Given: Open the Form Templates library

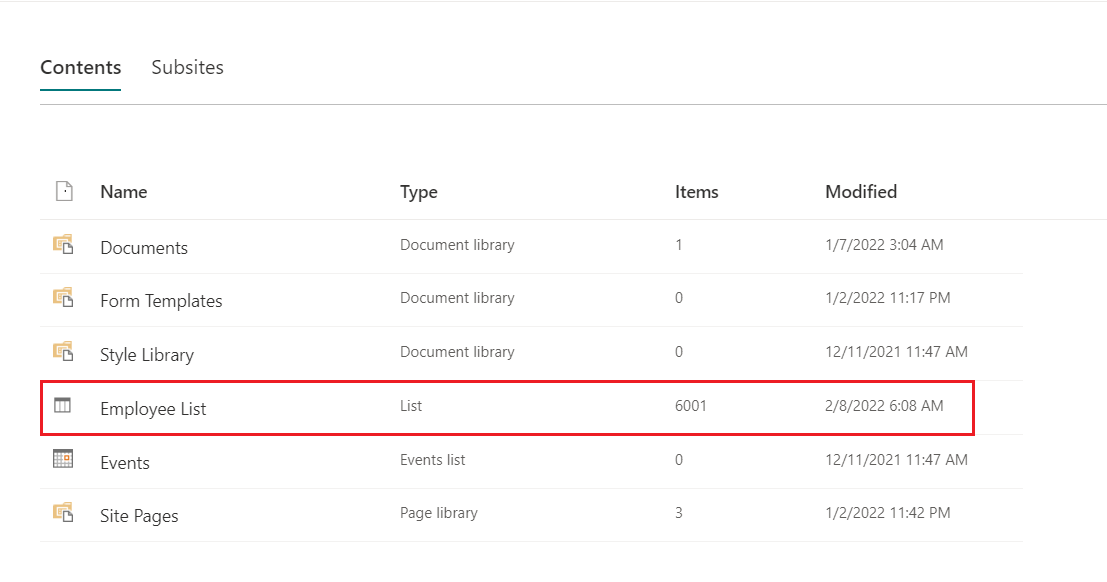Looking at the screenshot, I should point(161,301).
